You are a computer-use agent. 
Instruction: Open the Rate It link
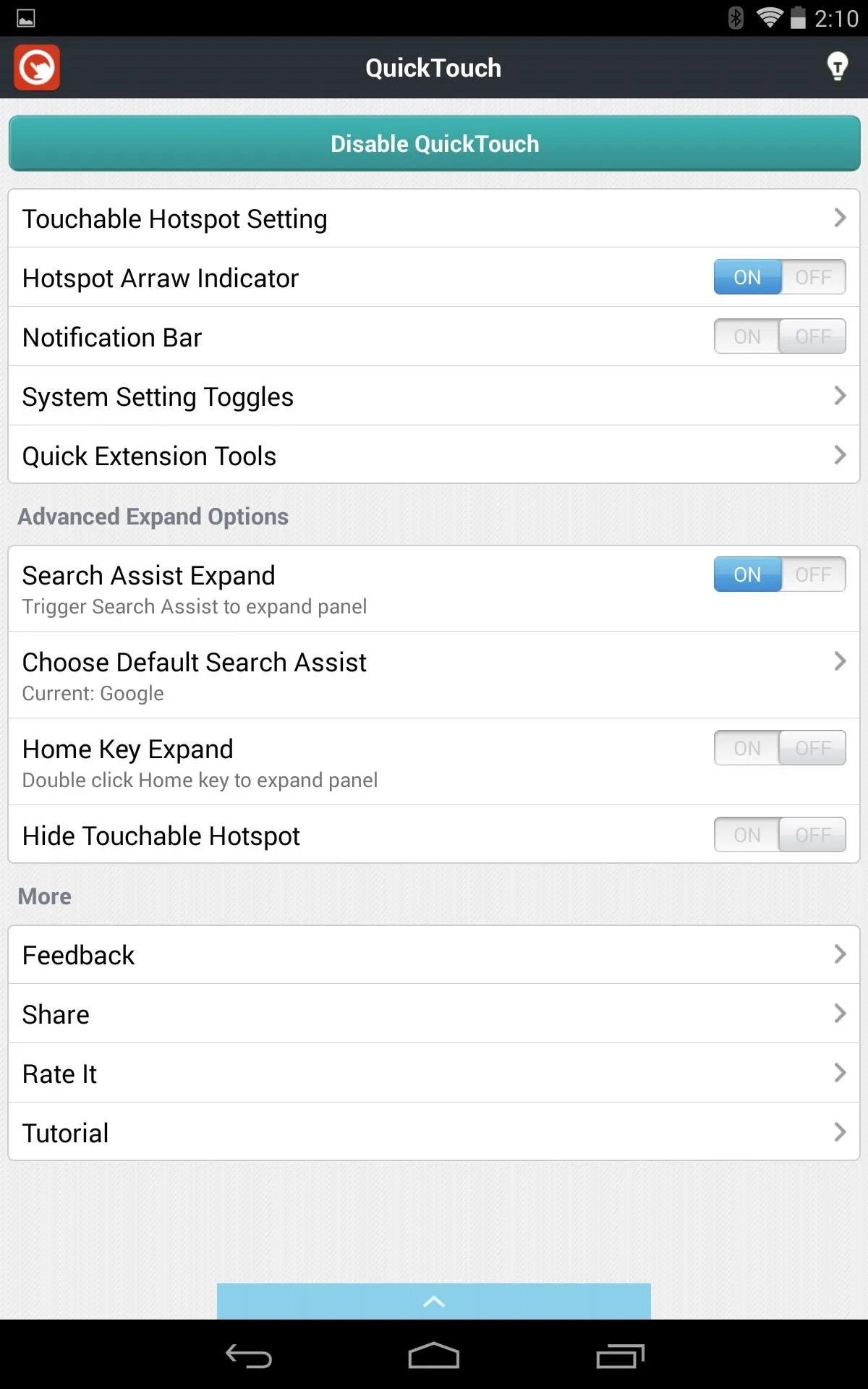pyautogui.click(x=434, y=1073)
